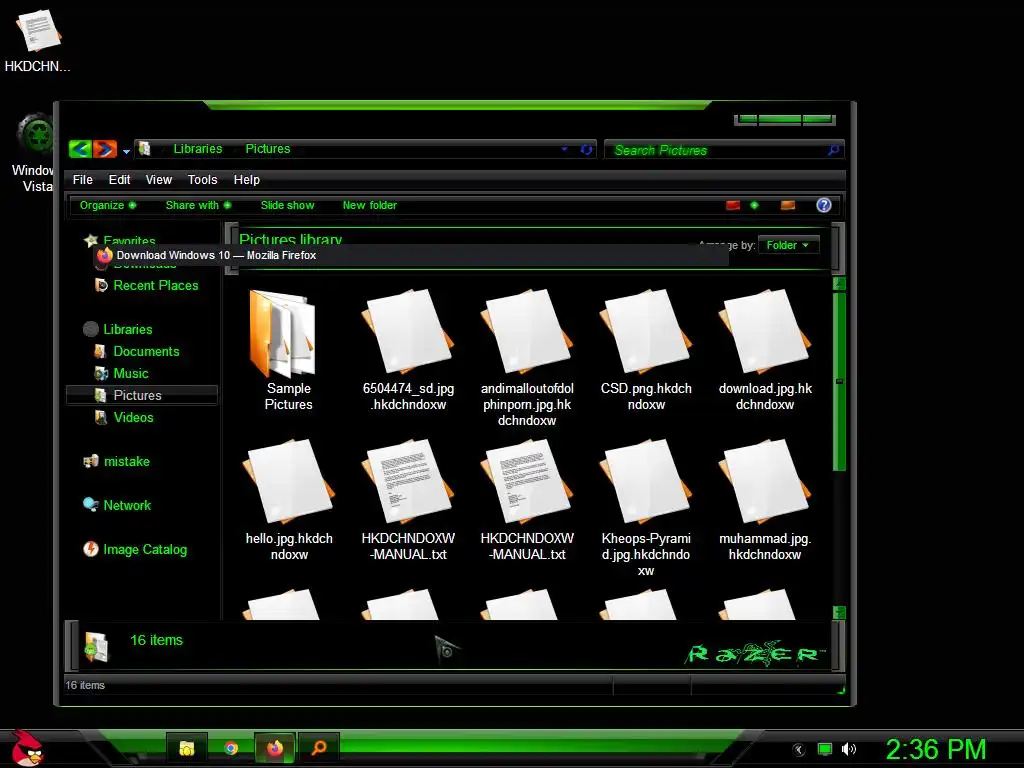Screen dimensions: 1024x768
Task: Select download.jpg.hkdchndoxw file
Action: coord(765,351)
